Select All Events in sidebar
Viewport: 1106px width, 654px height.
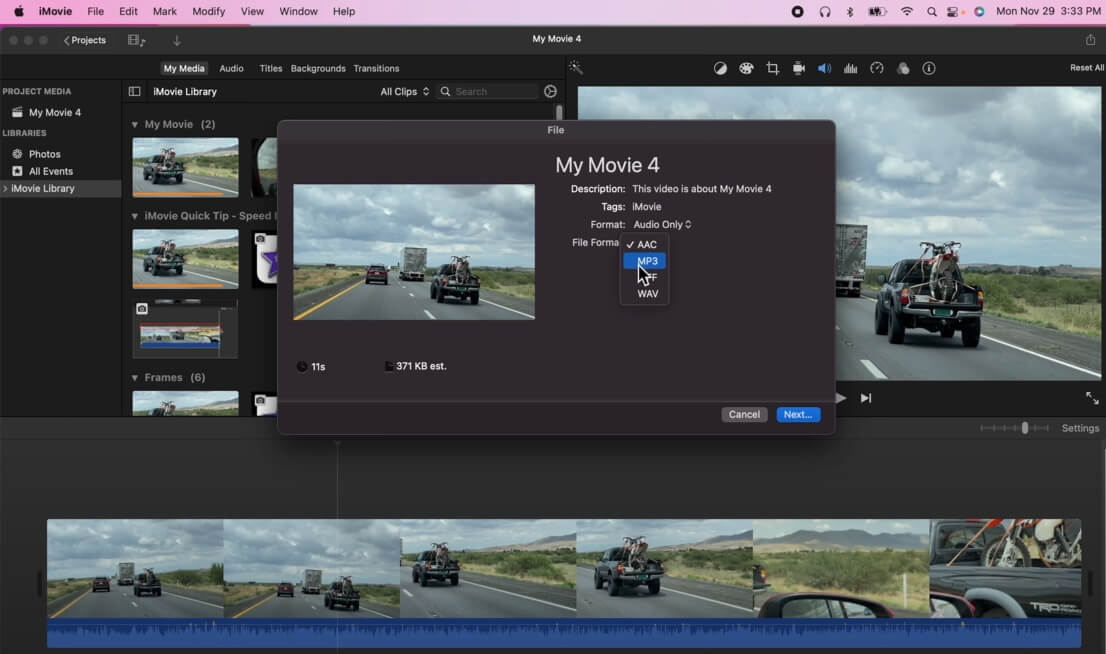(50, 171)
